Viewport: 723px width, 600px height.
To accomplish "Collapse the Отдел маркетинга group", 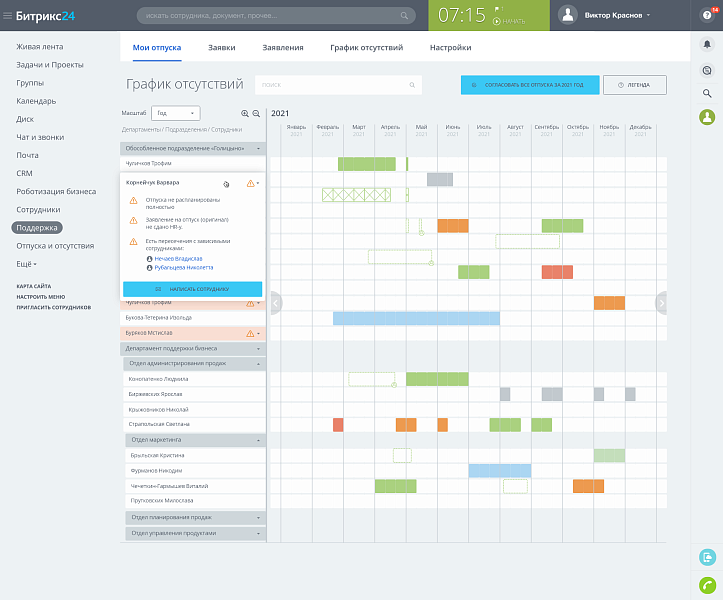I will (258, 440).
